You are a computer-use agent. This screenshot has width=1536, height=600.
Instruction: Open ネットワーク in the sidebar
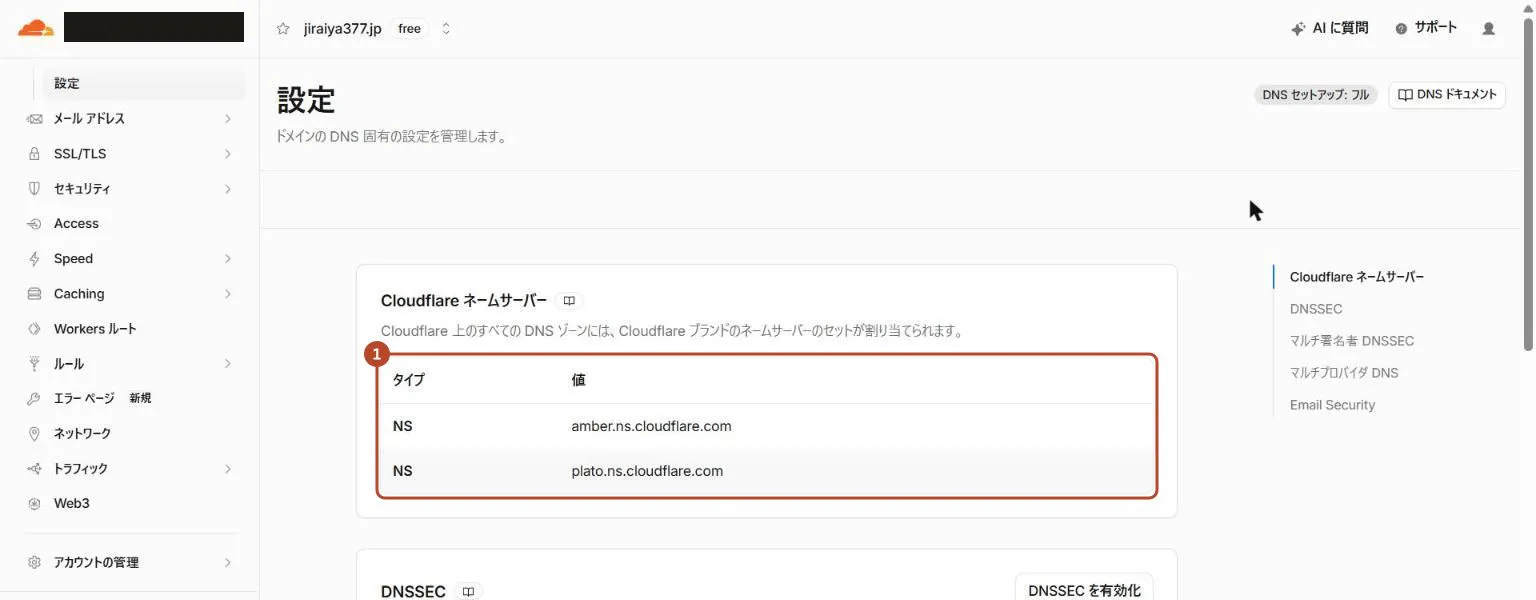coord(82,434)
